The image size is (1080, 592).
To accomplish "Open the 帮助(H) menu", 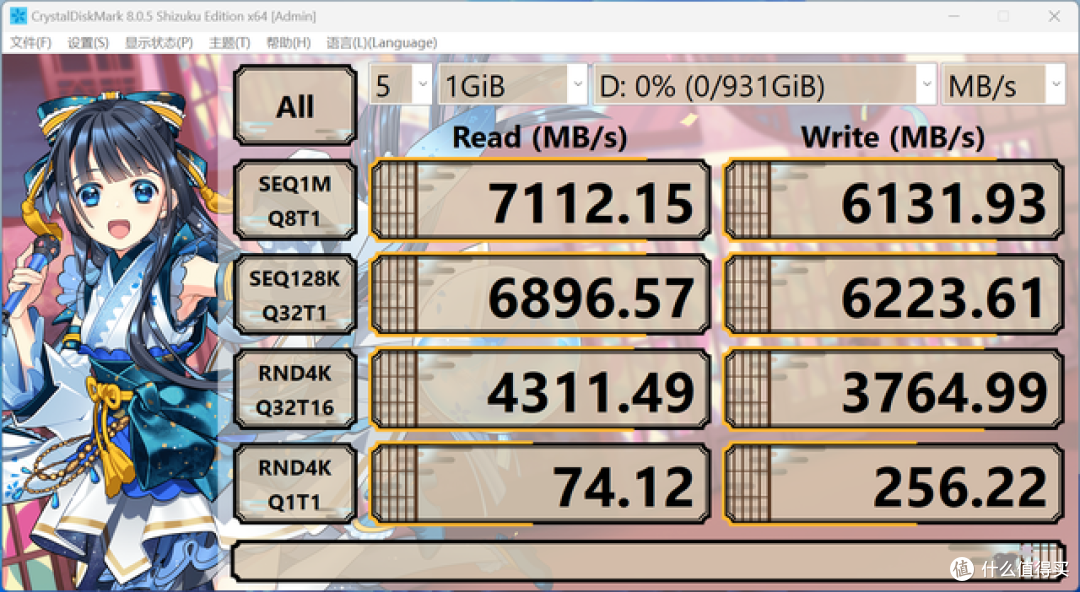I will pos(288,43).
